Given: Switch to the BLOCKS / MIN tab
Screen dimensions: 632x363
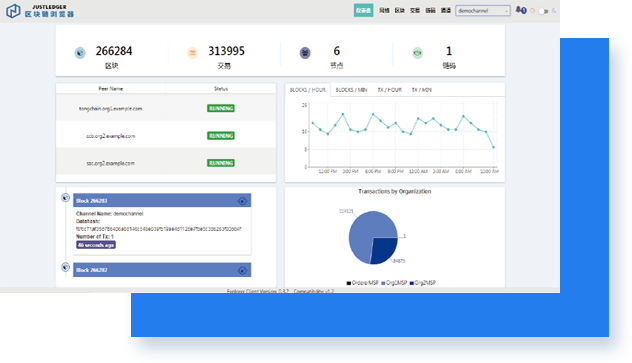Looking at the screenshot, I should point(351,90).
